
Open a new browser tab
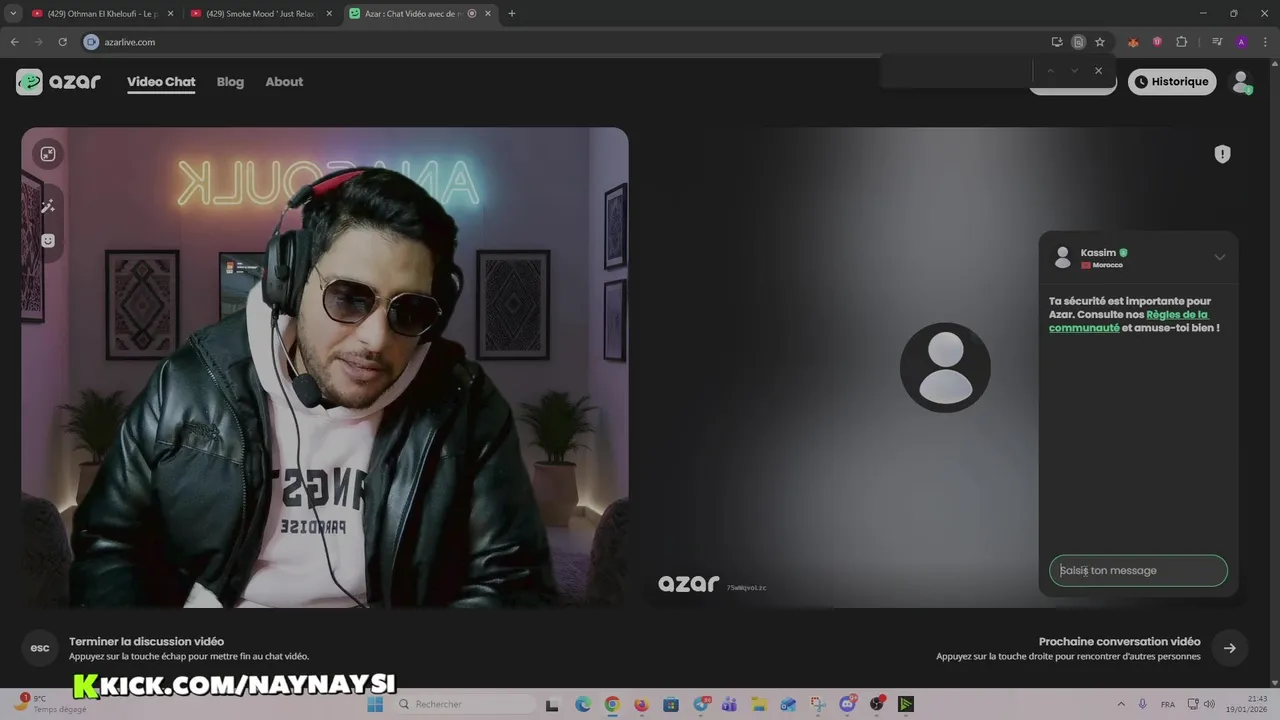tap(512, 14)
